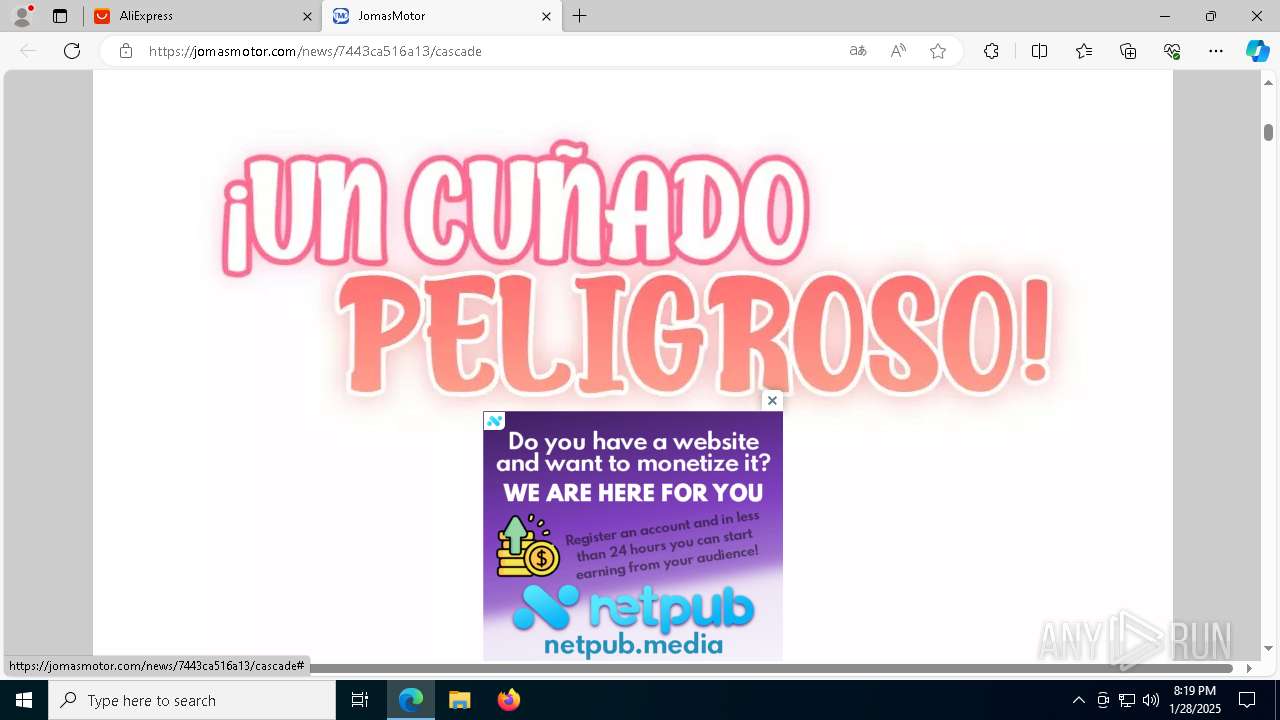This screenshot has height=720, width=1280.
Task: Click the Un Cuñado Peligroso title image
Action: [x=638, y=268]
